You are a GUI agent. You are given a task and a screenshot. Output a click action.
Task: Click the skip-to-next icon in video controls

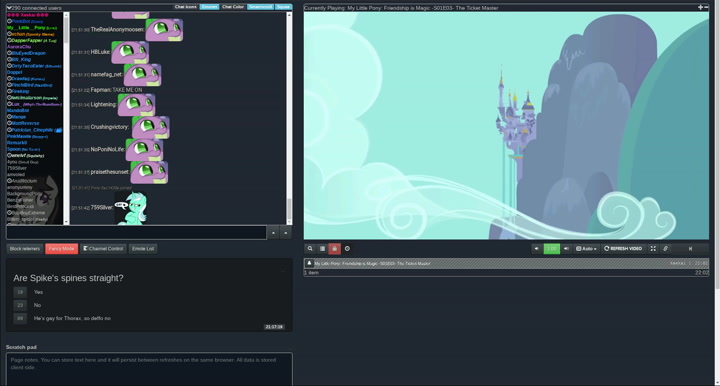690,248
